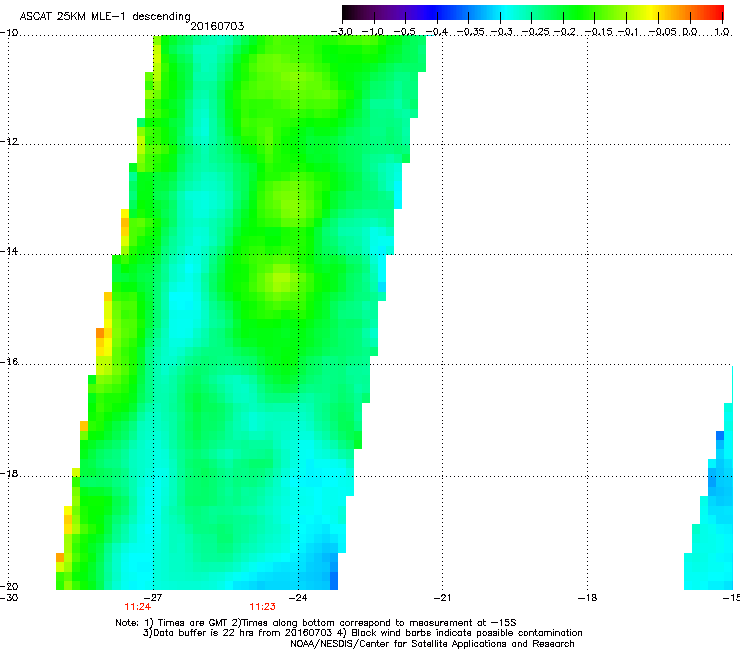Click the -10 latitude axis label
This screenshot has width=740, height=650.
point(9,33)
